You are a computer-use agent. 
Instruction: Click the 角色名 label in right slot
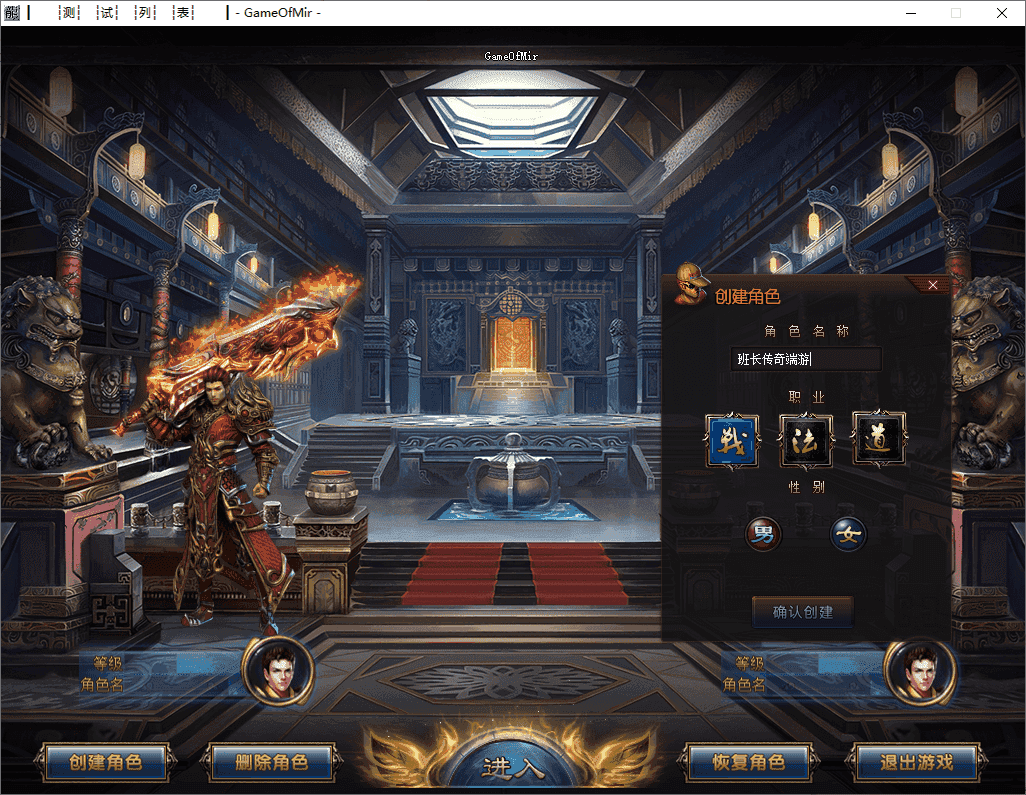click(x=743, y=684)
